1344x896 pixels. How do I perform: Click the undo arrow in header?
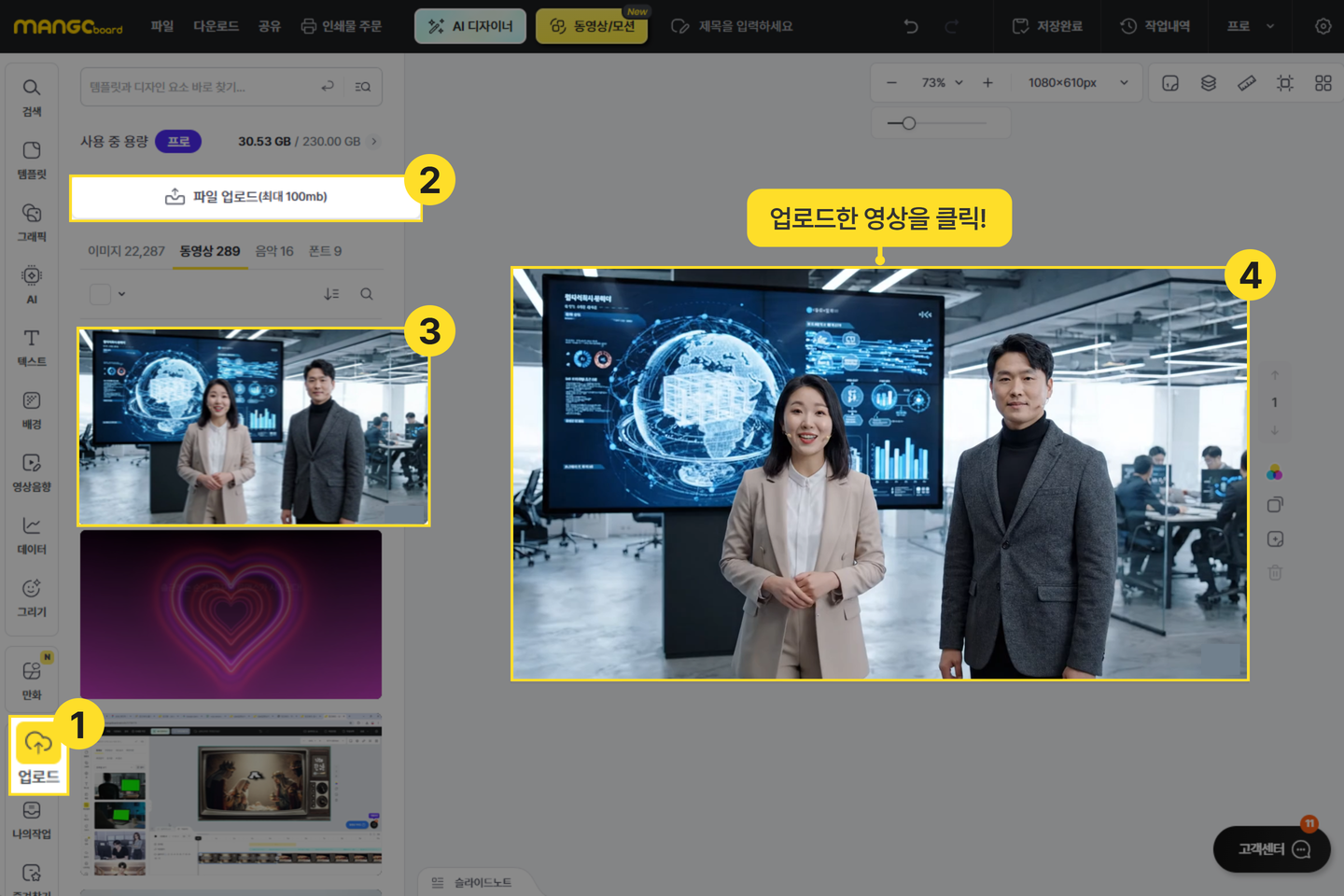(x=911, y=26)
